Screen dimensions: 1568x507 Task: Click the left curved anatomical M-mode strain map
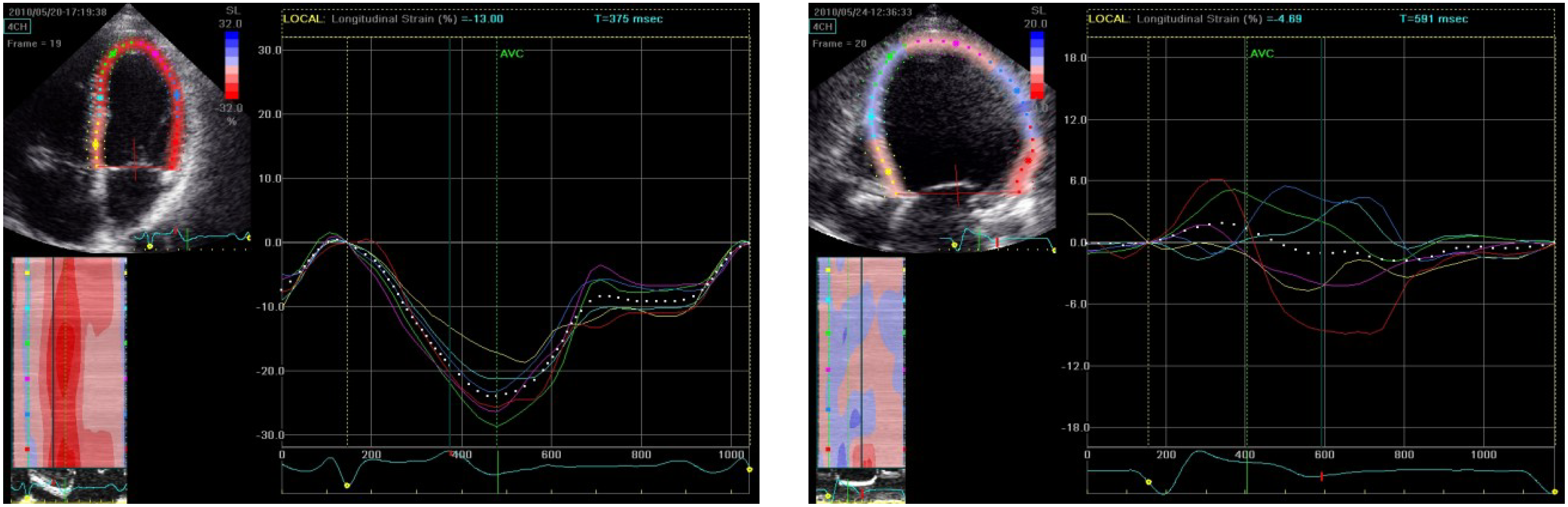click(69, 362)
